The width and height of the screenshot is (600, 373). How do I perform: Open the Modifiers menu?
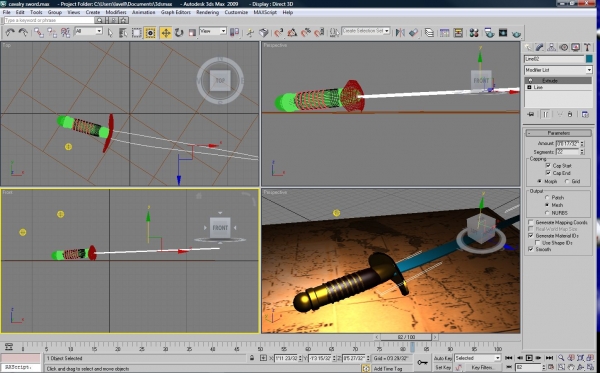[x=116, y=12]
